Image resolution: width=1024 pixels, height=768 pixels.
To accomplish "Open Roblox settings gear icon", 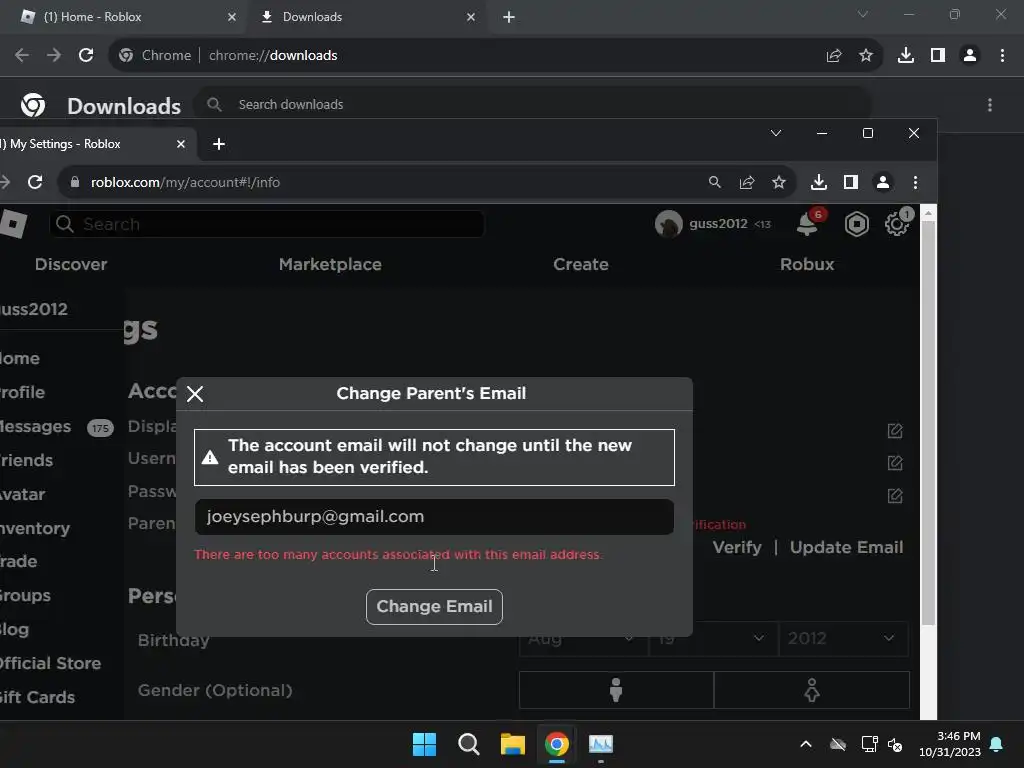I will [x=897, y=224].
